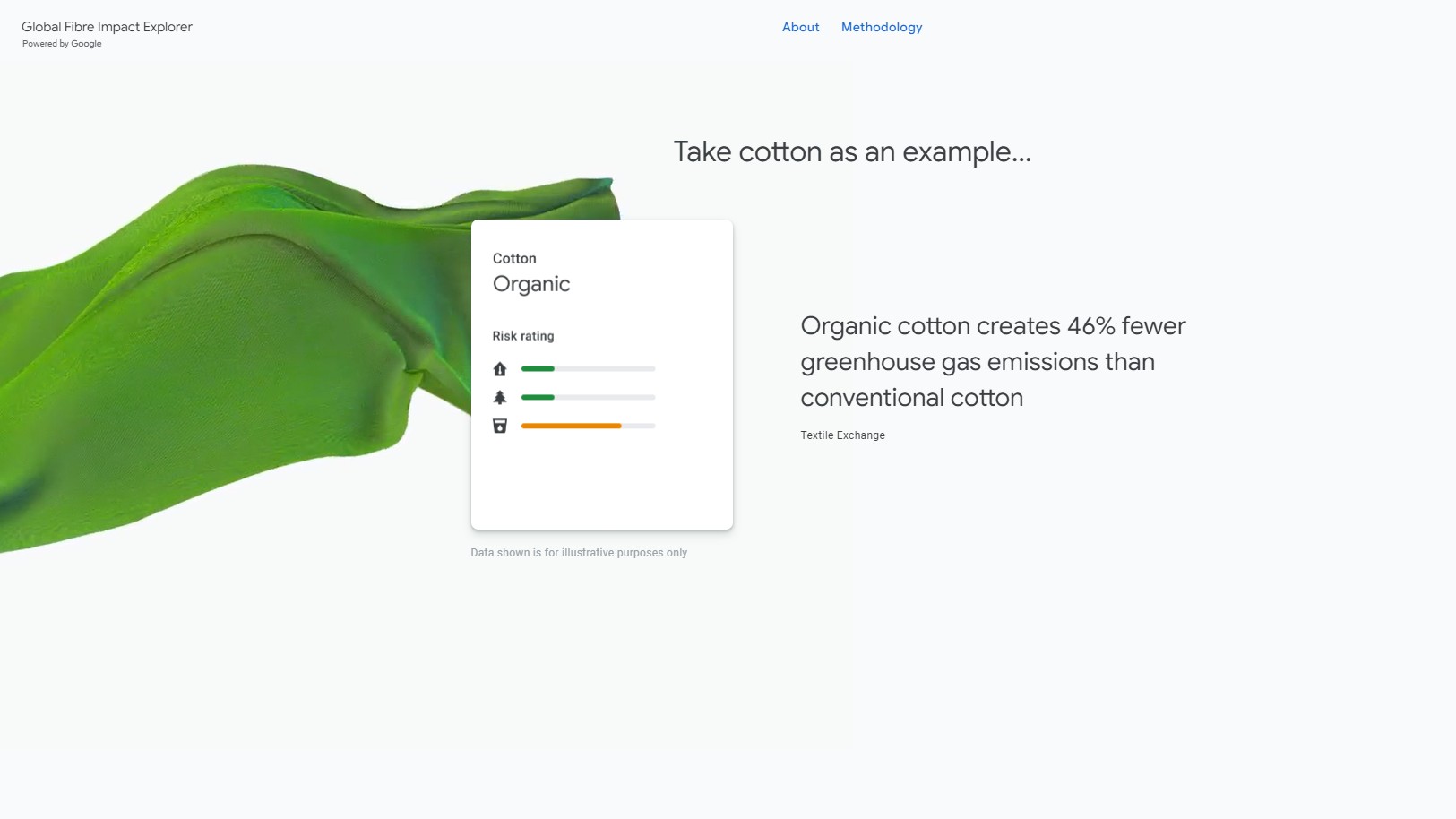Click the "Textile Exchange" source text
1456x819 pixels.
(842, 435)
